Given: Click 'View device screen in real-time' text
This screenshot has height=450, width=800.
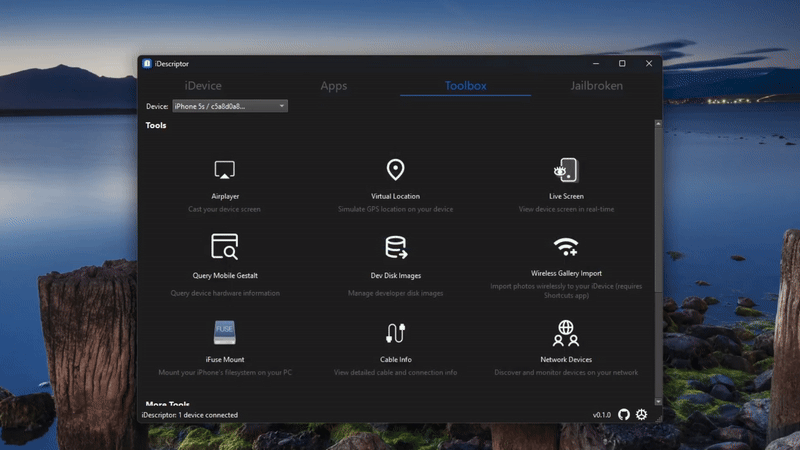Looking at the screenshot, I should click(566, 209).
